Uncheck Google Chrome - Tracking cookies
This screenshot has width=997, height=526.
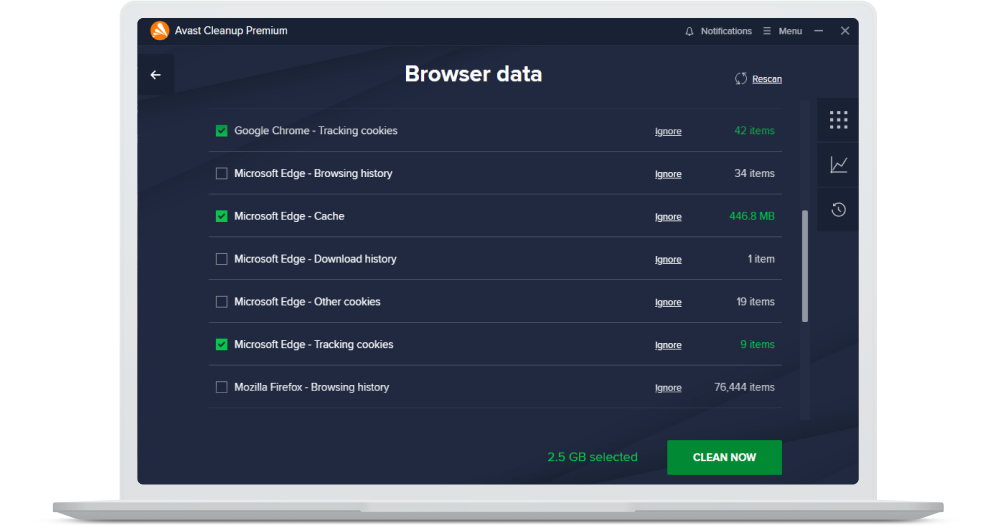coord(221,131)
